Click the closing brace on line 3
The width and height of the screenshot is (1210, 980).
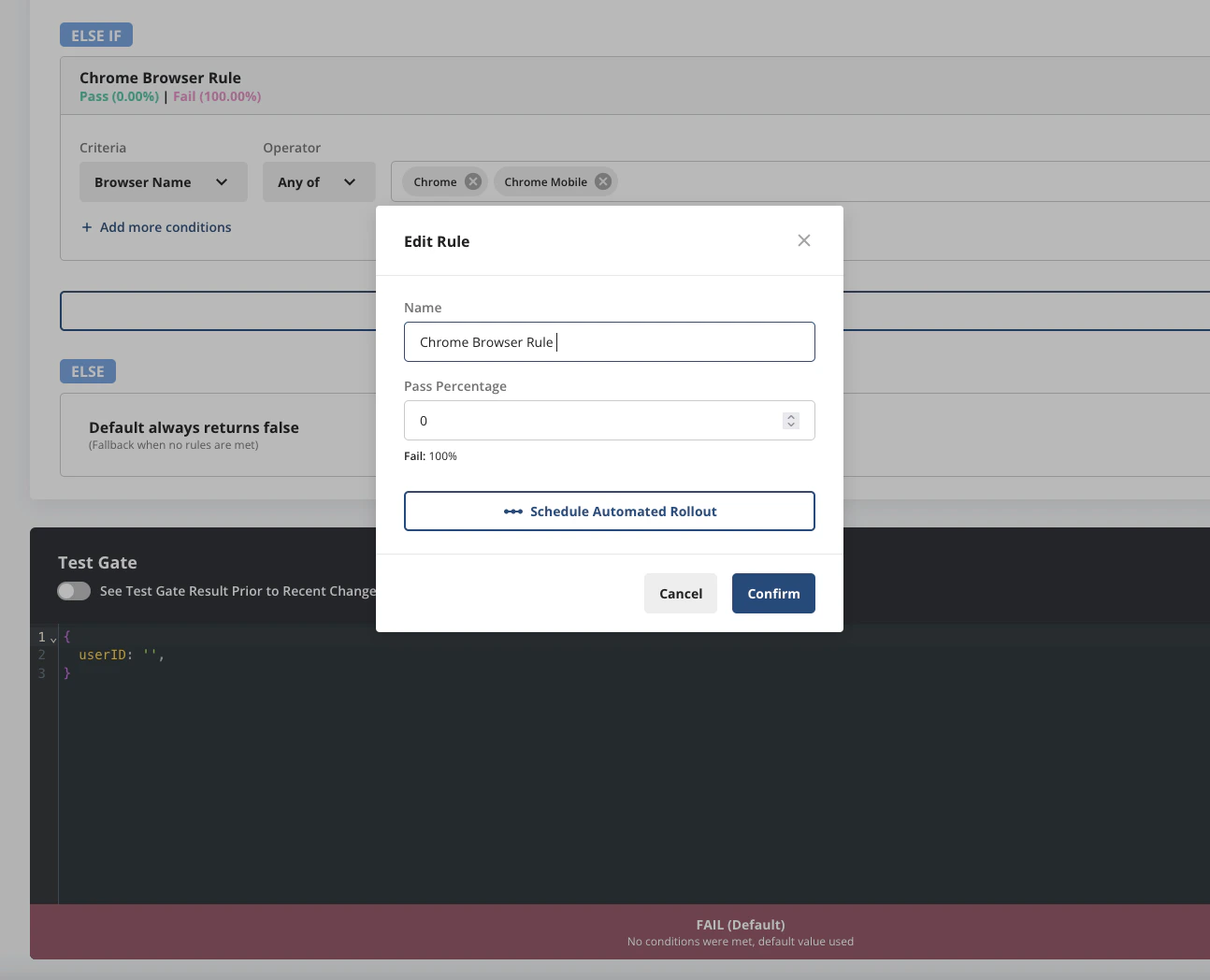tap(66, 673)
